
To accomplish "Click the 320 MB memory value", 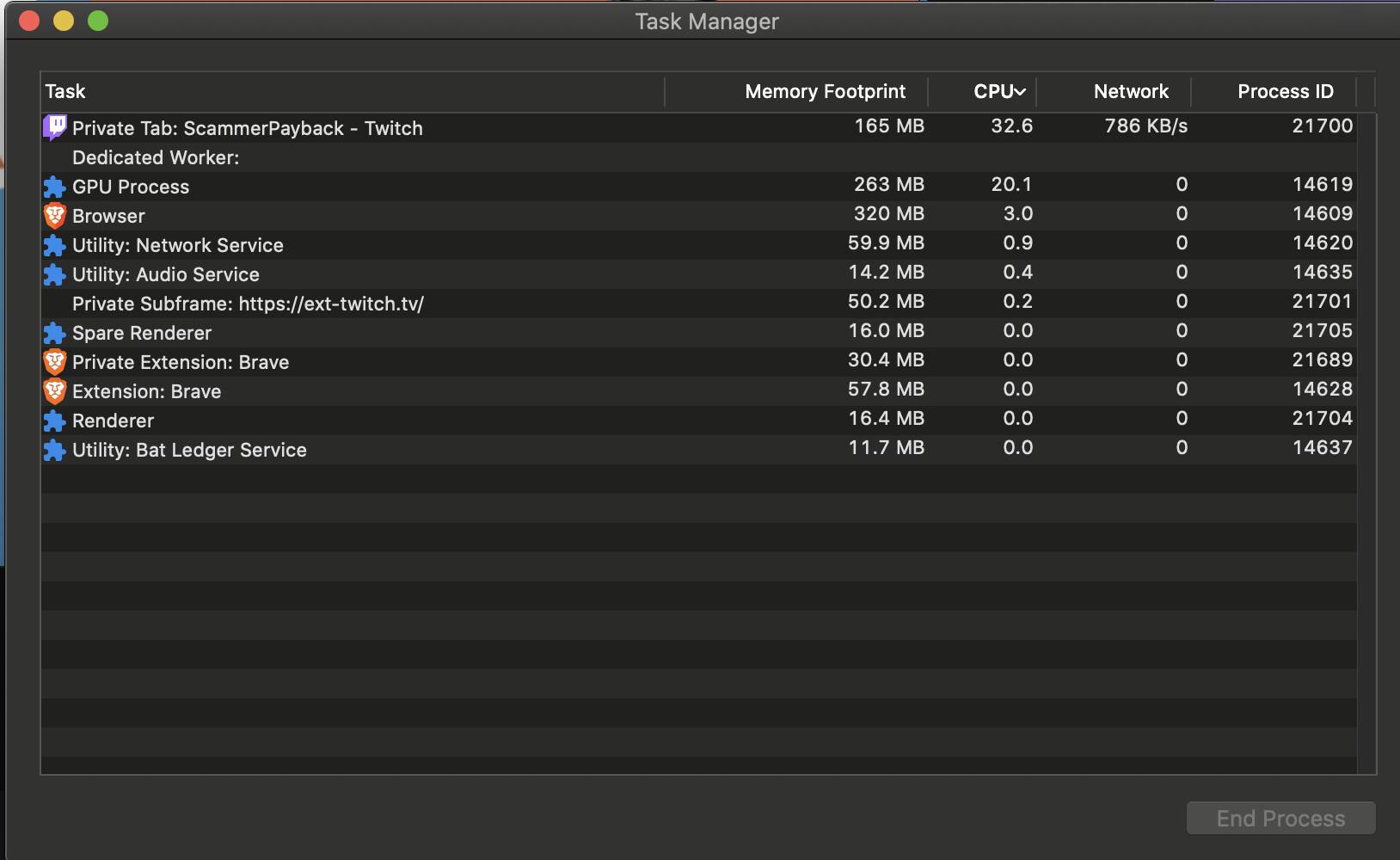I will point(889,213).
